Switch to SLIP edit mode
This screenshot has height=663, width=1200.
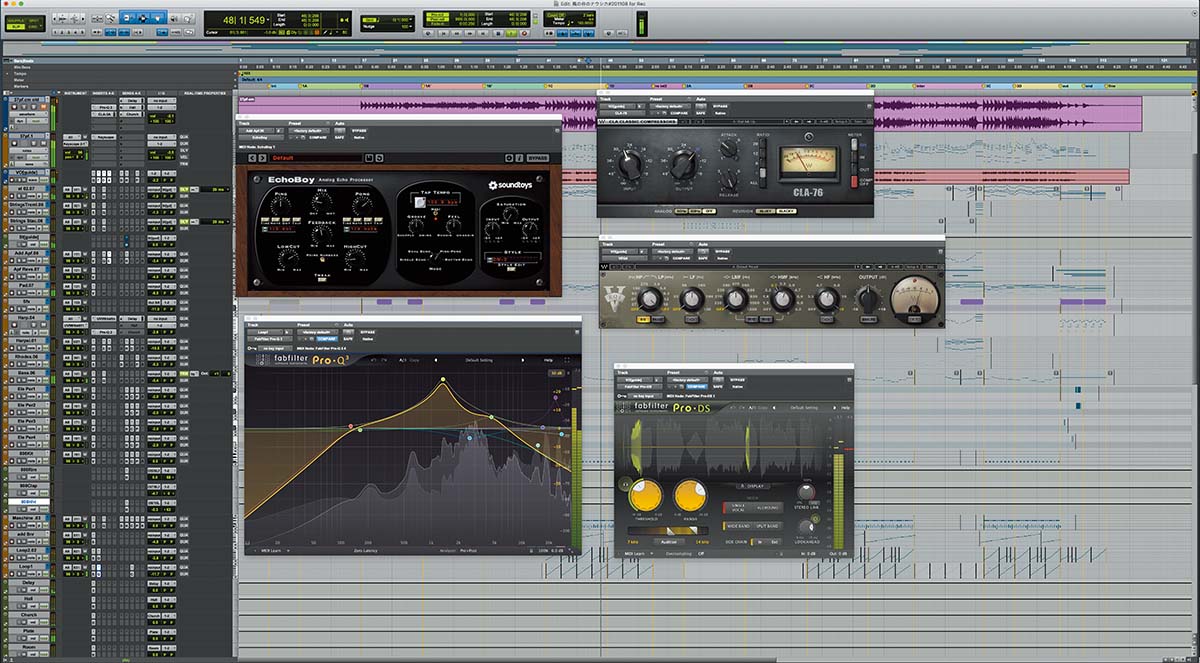point(16,27)
